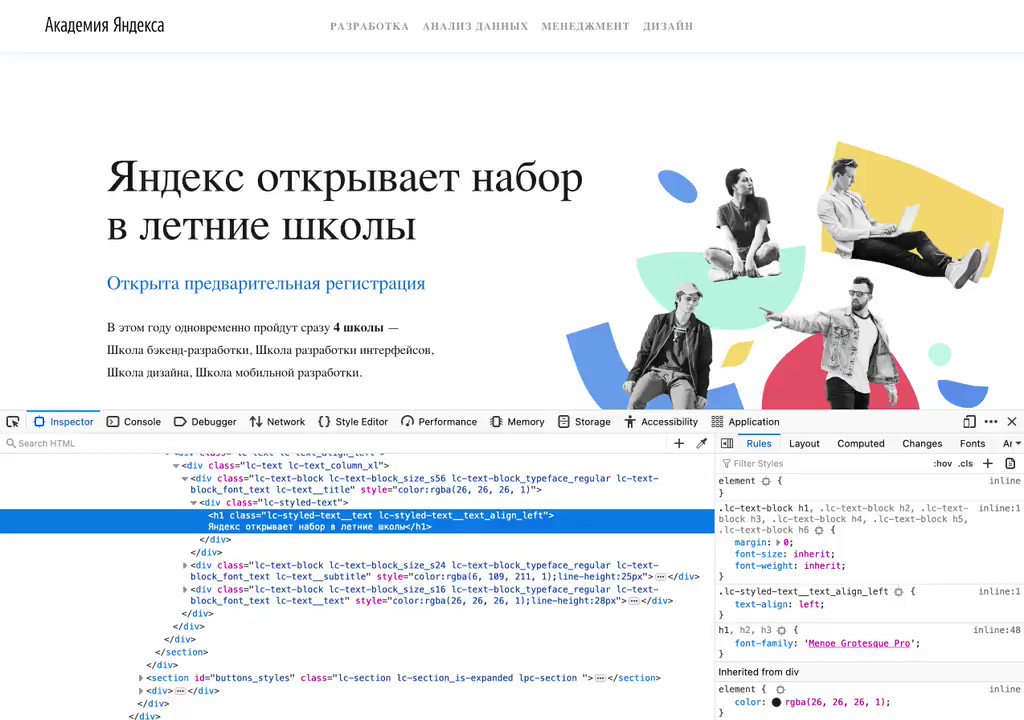Click the selector highlighter next to first element rule
The height and width of the screenshot is (720, 1024).
pyautogui.click(x=766, y=481)
